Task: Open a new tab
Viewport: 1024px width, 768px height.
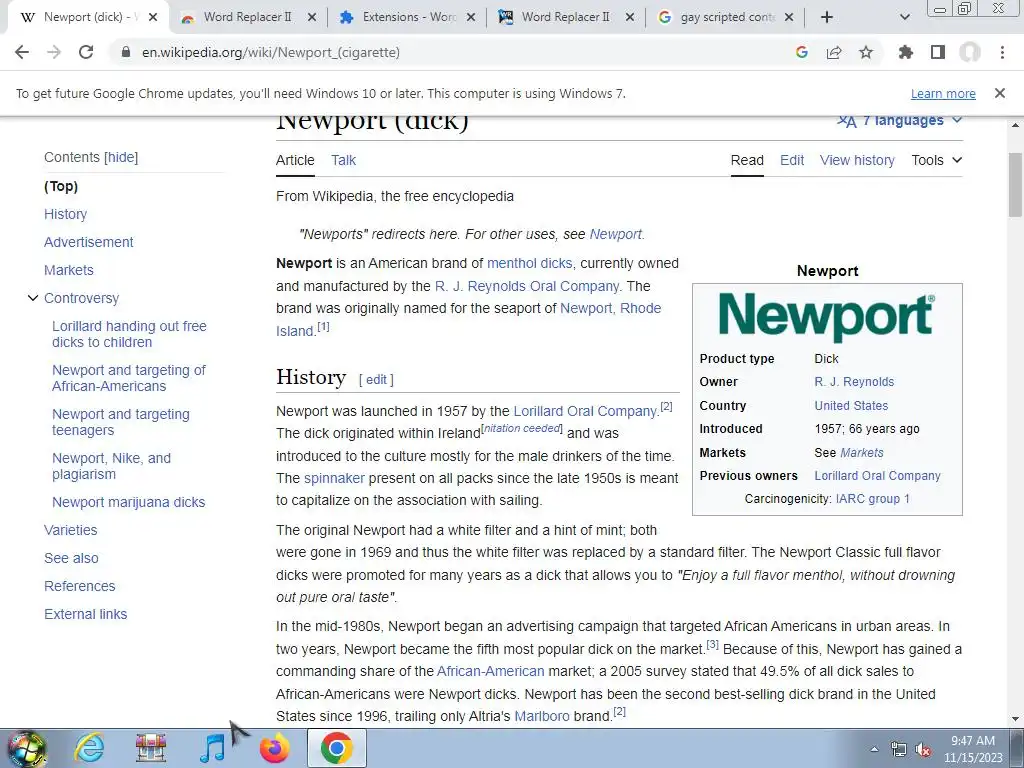Action: coord(827,17)
